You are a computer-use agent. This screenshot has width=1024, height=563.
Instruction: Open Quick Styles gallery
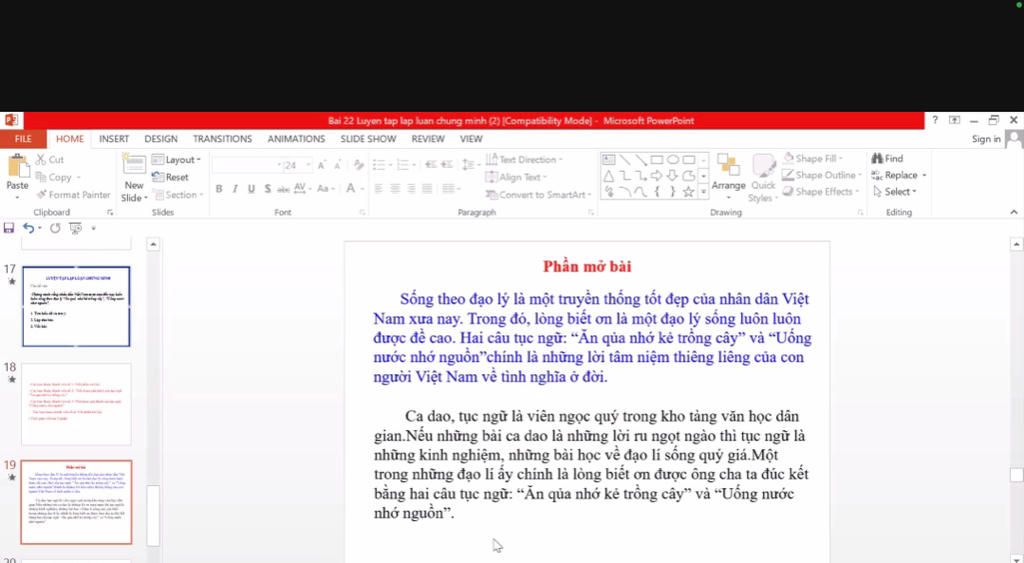[762, 178]
